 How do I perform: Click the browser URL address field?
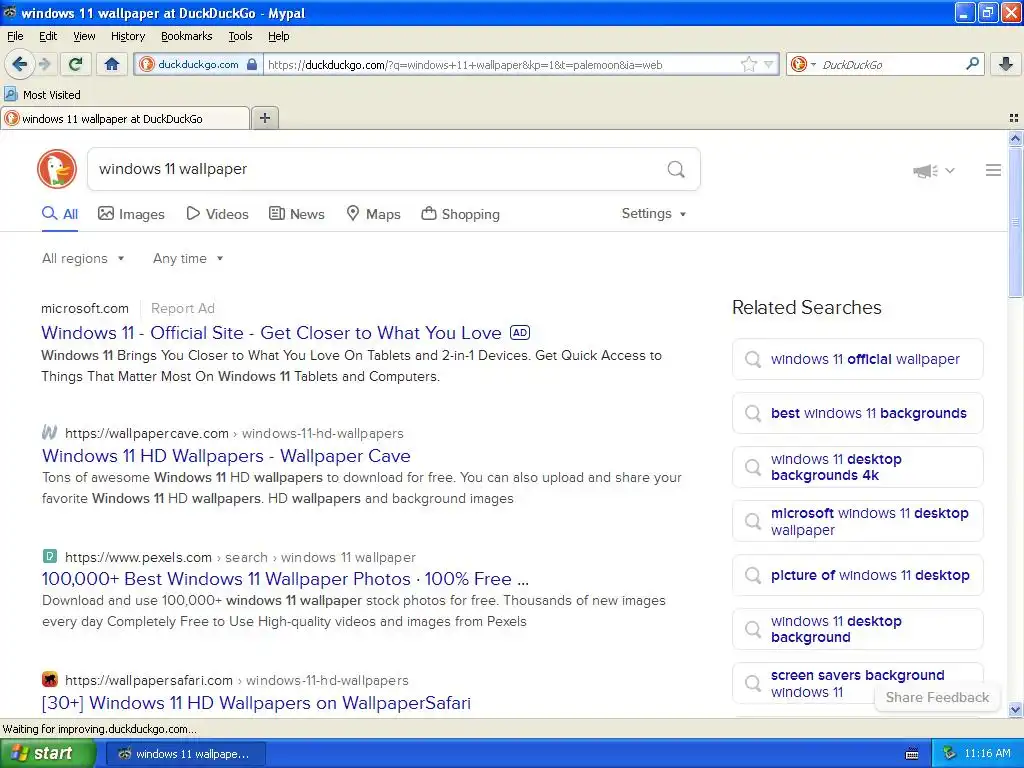[500, 64]
